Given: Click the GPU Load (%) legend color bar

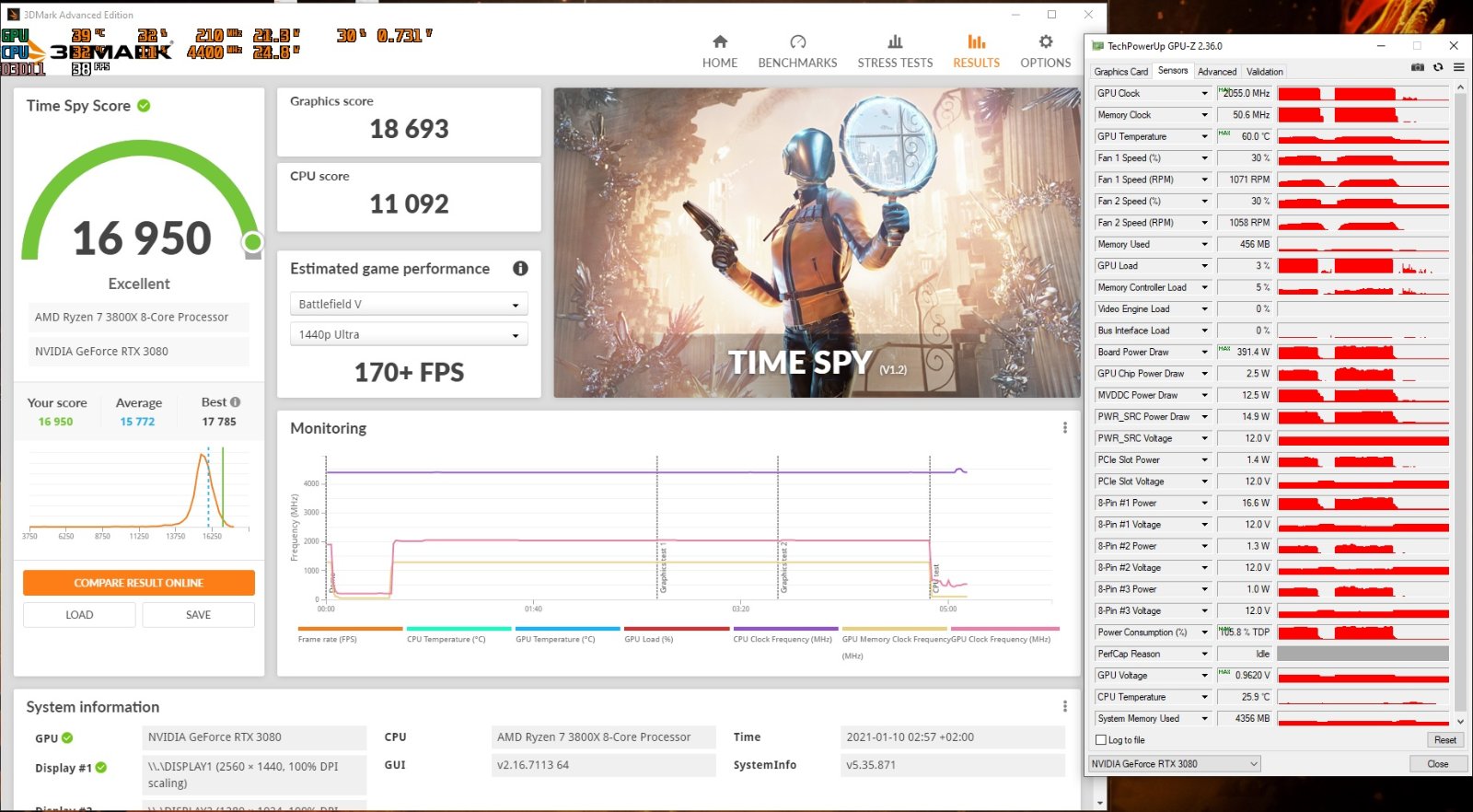Looking at the screenshot, I should coord(677,629).
